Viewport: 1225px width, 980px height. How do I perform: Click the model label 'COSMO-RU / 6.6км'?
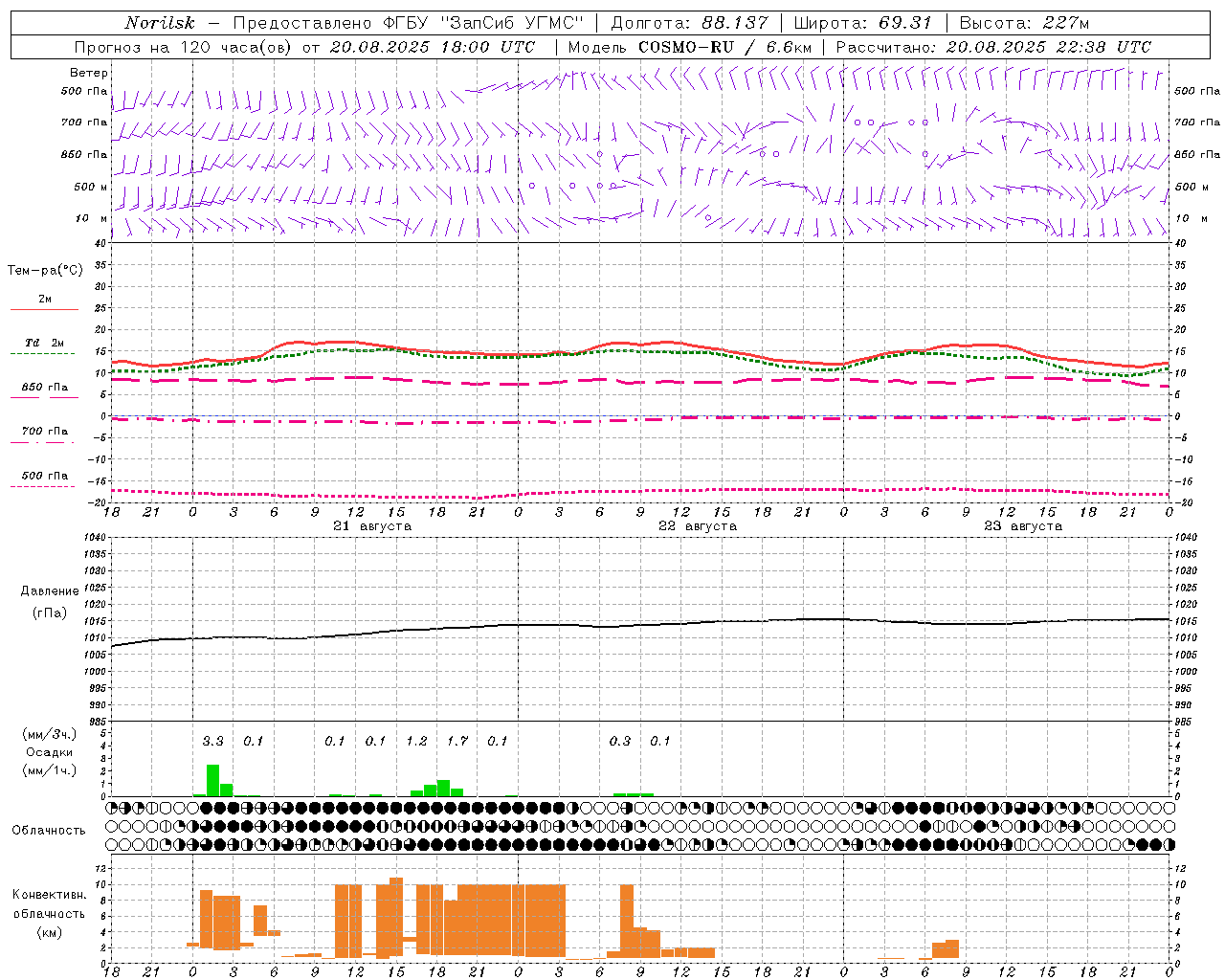[x=725, y=47]
